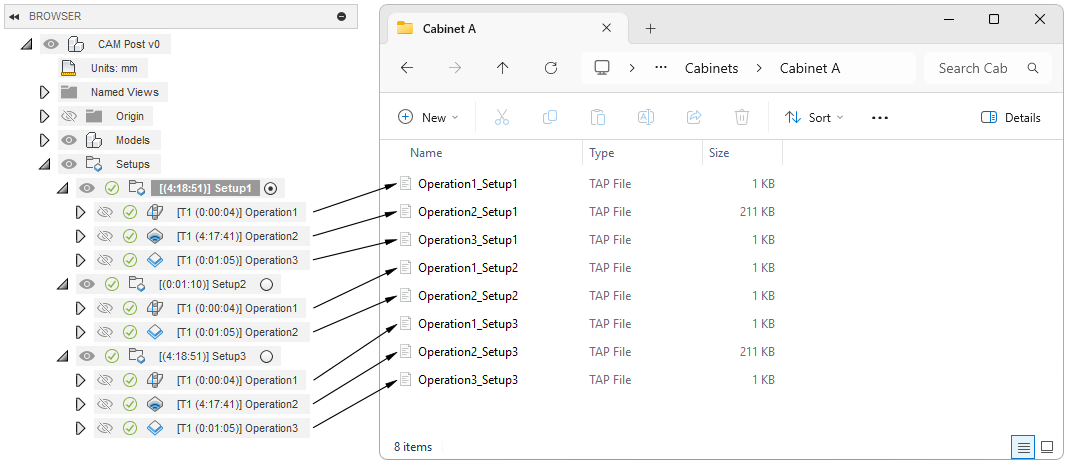Click the Paste clipboard icon
This screenshot has height=464, width=1068.
(x=598, y=117)
